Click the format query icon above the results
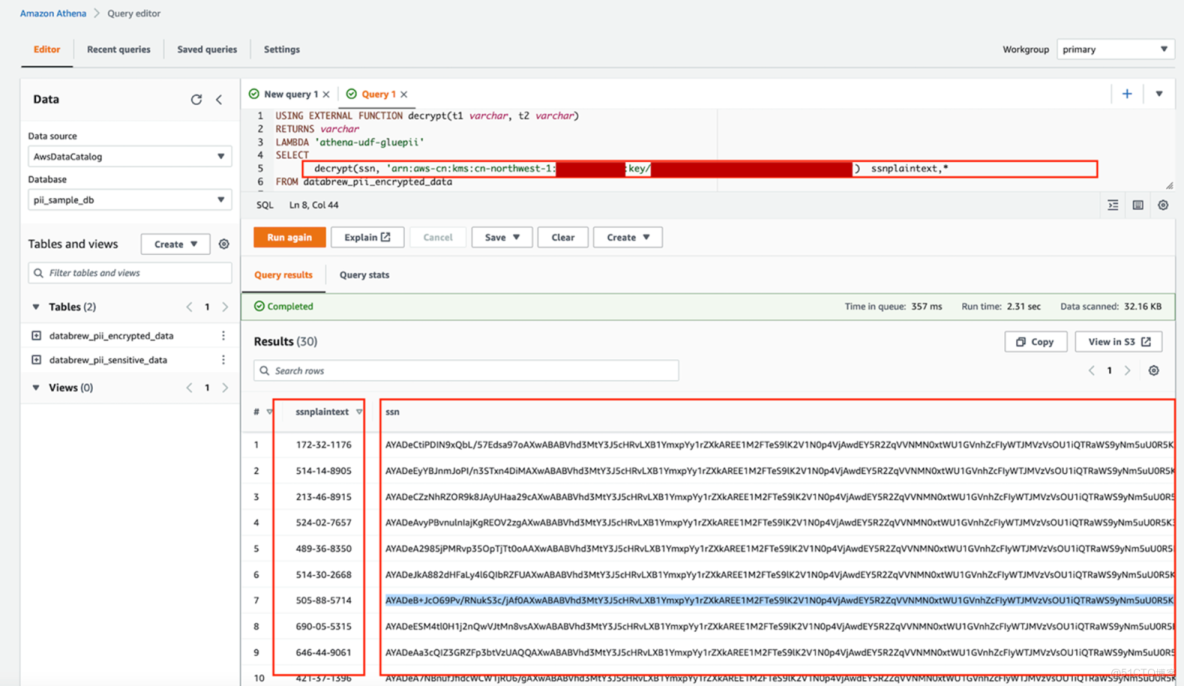Viewport: 1184px width, 686px height. pos(1112,204)
